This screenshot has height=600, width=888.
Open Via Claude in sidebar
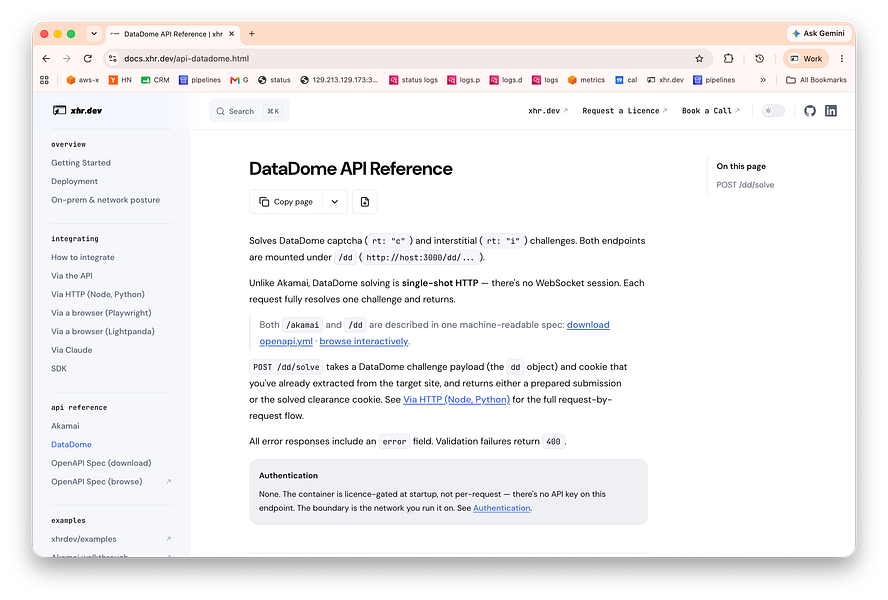coord(71,350)
